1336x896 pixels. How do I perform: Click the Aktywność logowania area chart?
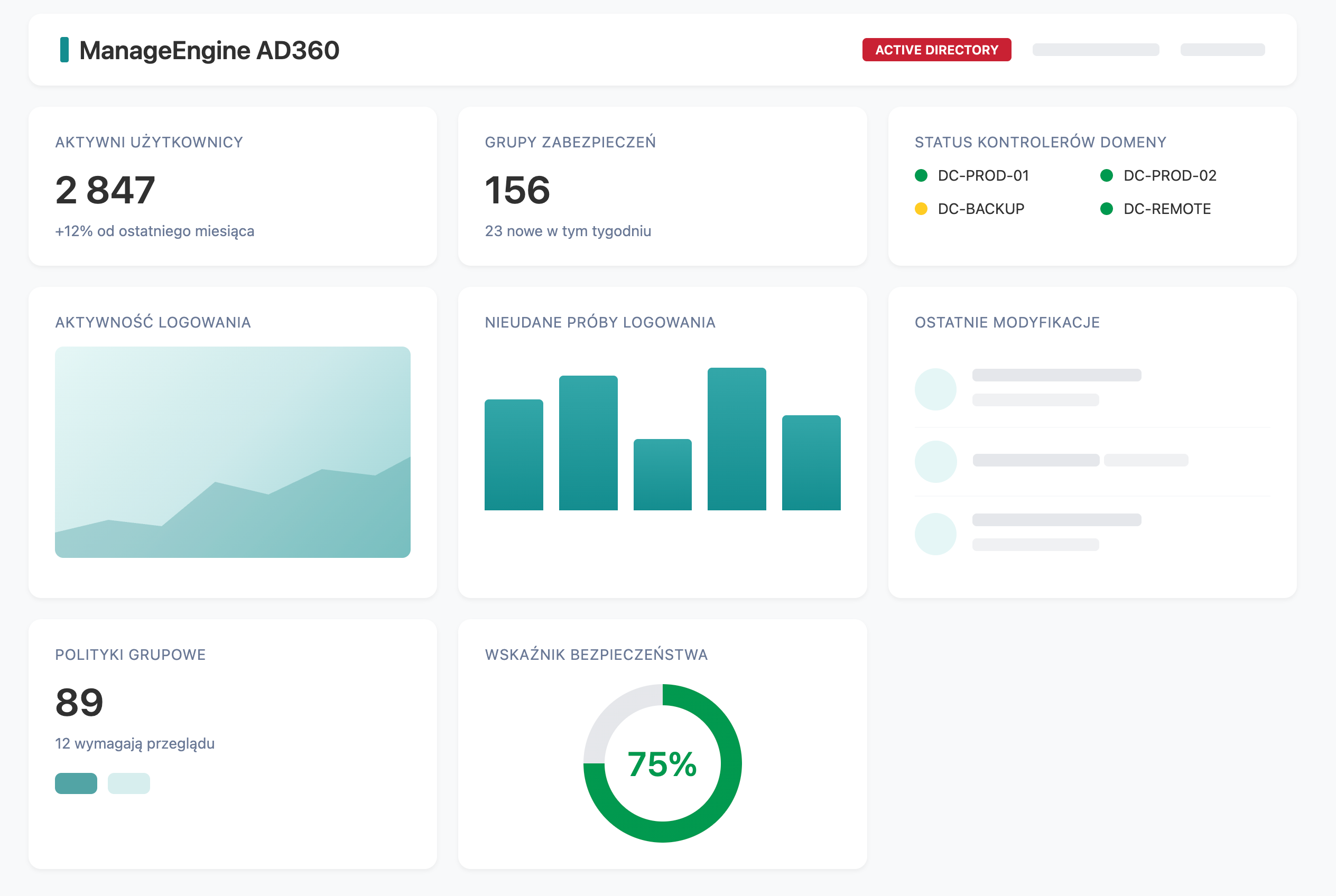click(233, 451)
